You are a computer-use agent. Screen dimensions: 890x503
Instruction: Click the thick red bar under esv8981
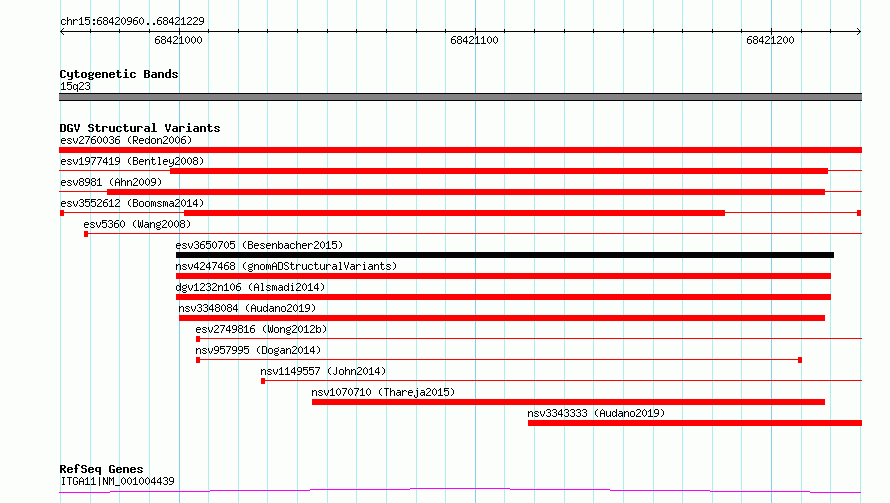[466, 192]
